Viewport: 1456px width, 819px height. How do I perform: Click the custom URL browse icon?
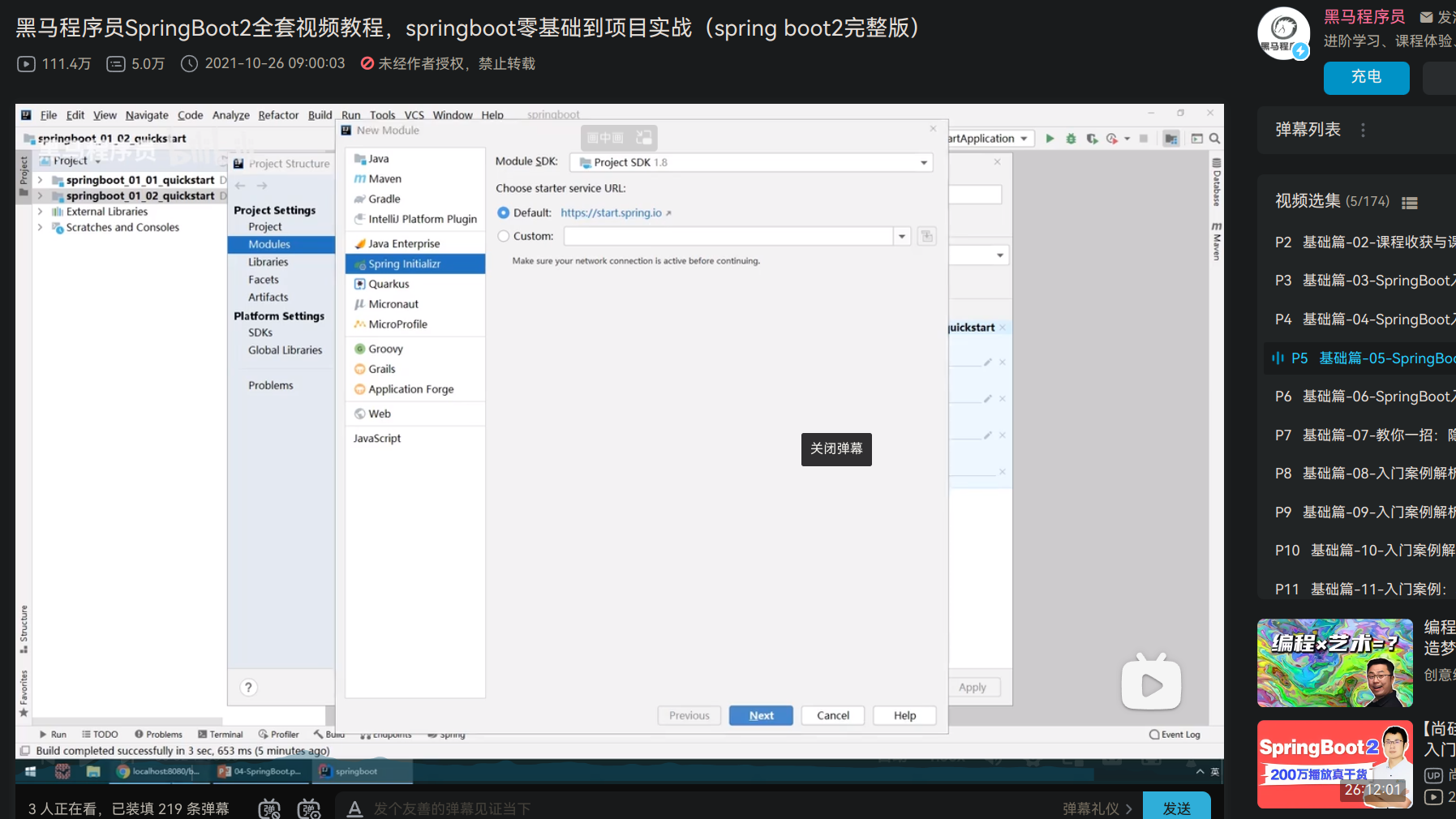click(926, 236)
